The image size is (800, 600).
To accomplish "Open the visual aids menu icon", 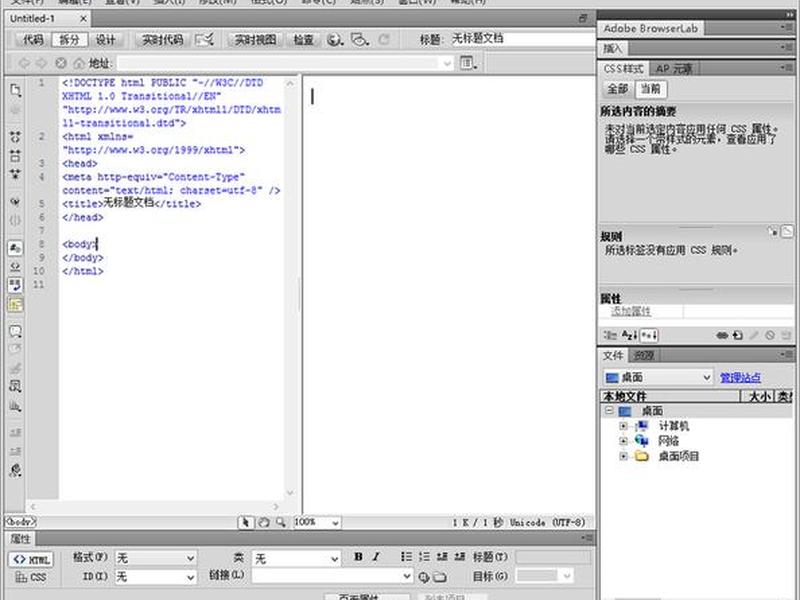I will tap(360, 39).
